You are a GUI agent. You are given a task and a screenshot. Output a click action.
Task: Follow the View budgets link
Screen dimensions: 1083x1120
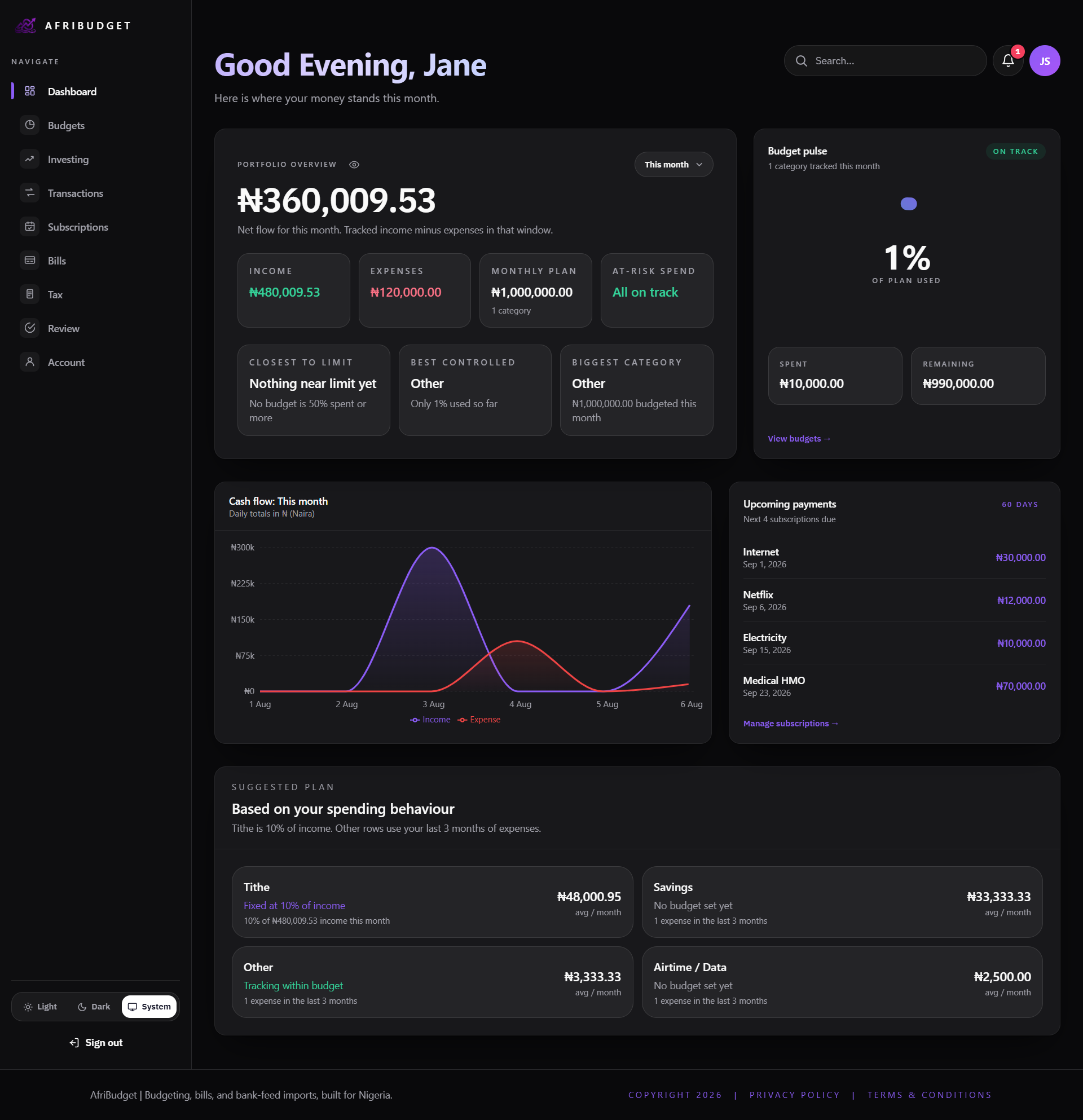(x=798, y=438)
